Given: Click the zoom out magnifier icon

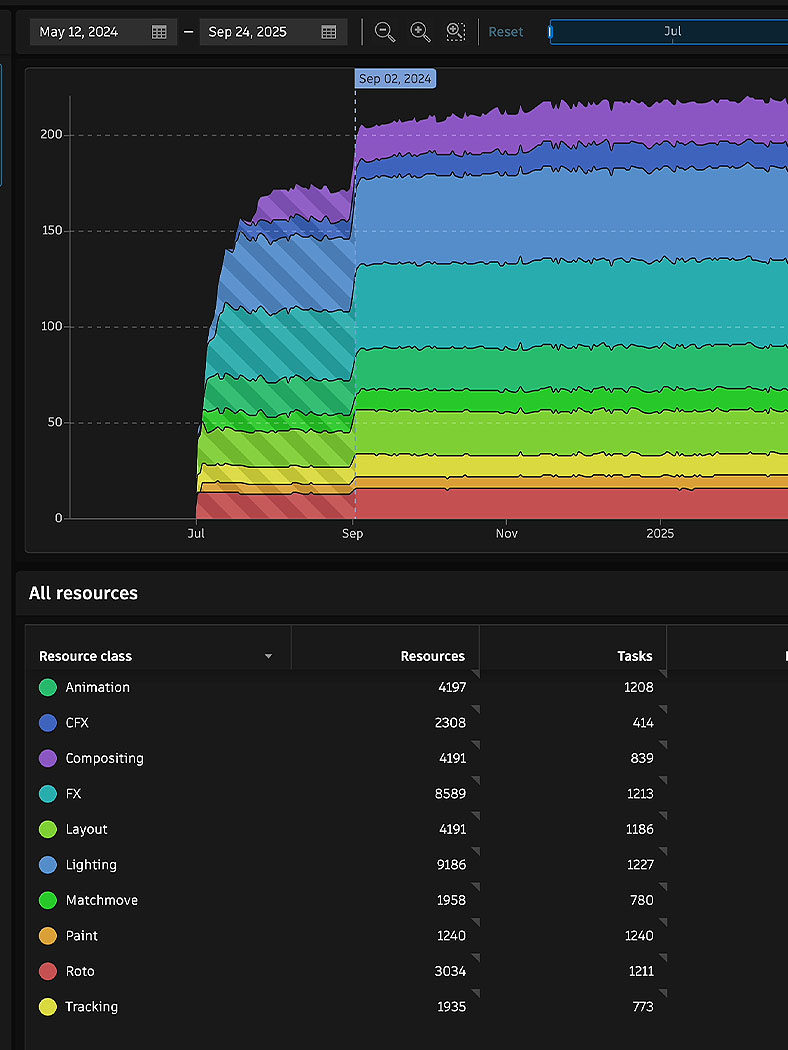Looking at the screenshot, I should click(385, 31).
